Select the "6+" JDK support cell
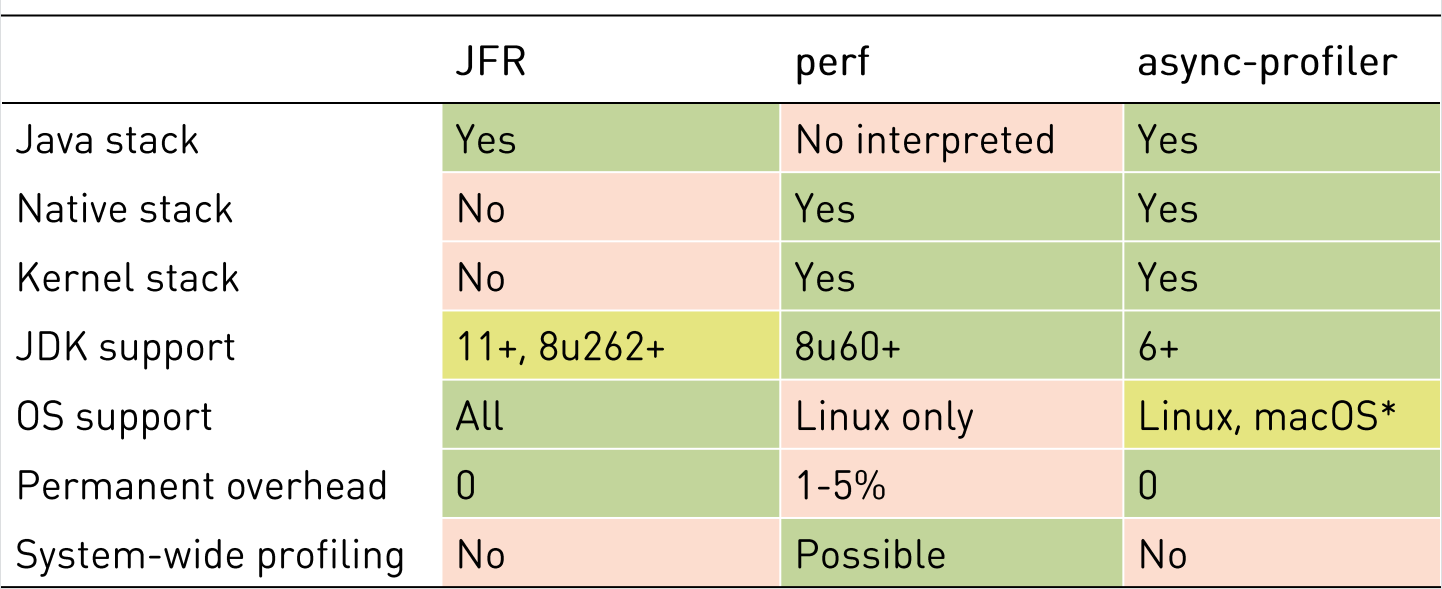The width and height of the screenshot is (1442, 589). (x=1159, y=347)
